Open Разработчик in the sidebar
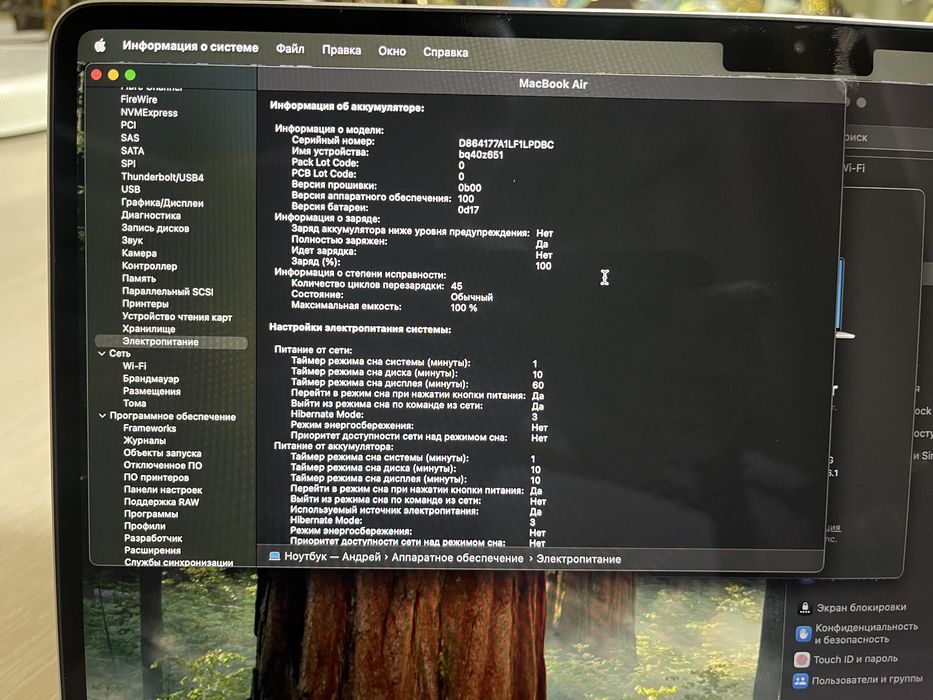The width and height of the screenshot is (933, 700). 153,538
